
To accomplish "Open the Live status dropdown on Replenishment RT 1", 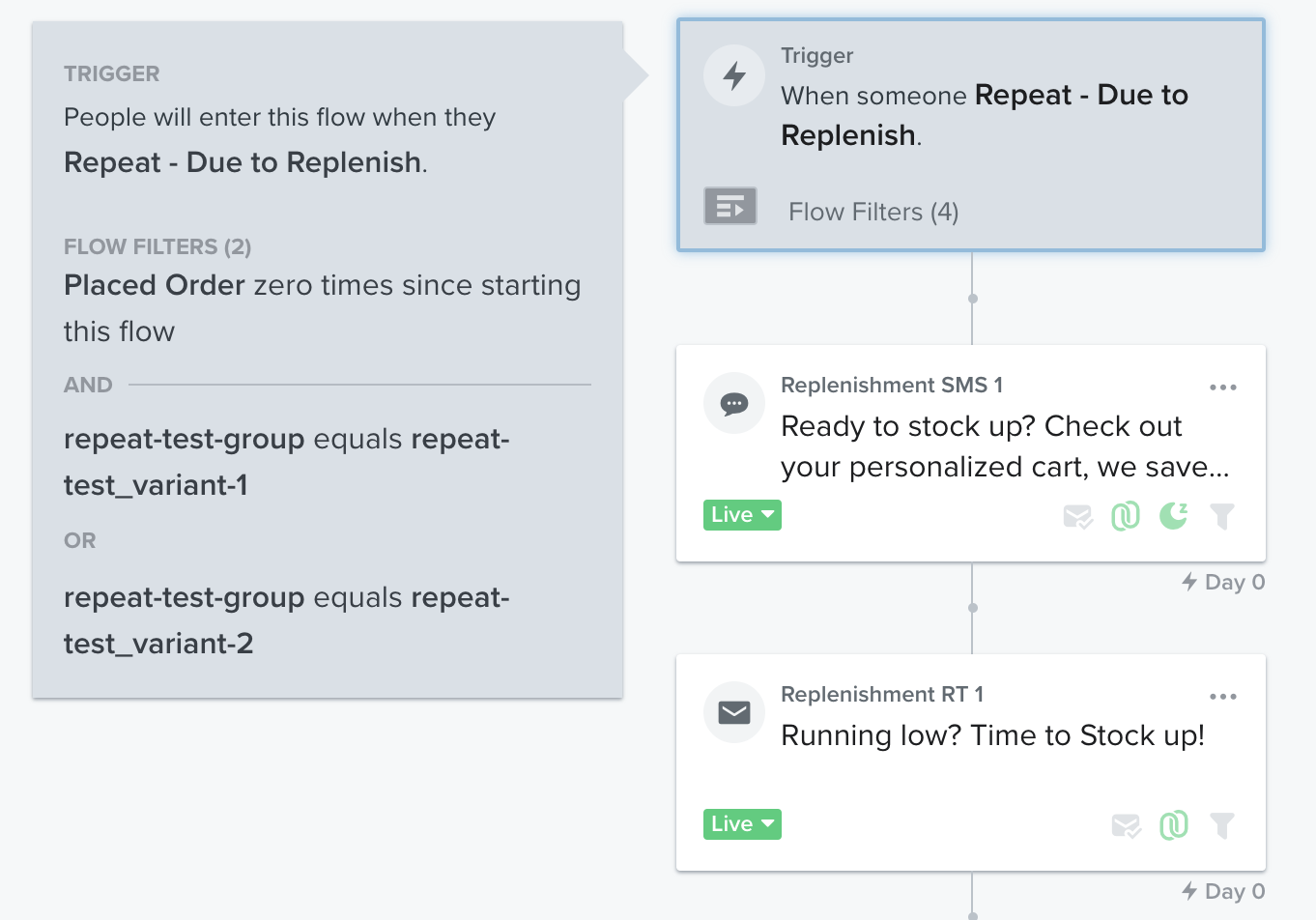I will pyautogui.click(x=742, y=824).
